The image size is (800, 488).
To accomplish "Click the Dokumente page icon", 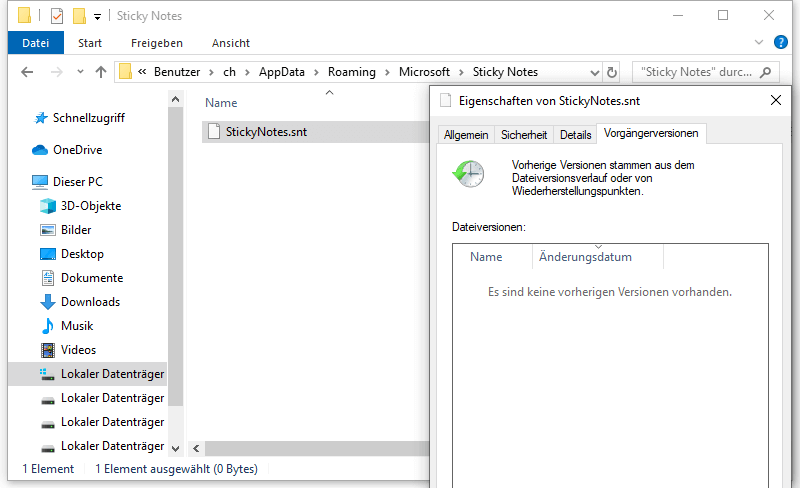I will coord(47,278).
